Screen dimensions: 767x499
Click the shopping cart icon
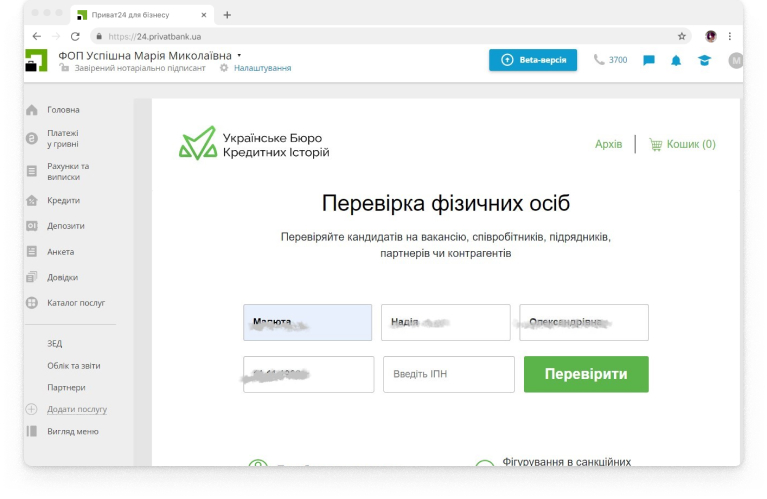tap(655, 144)
